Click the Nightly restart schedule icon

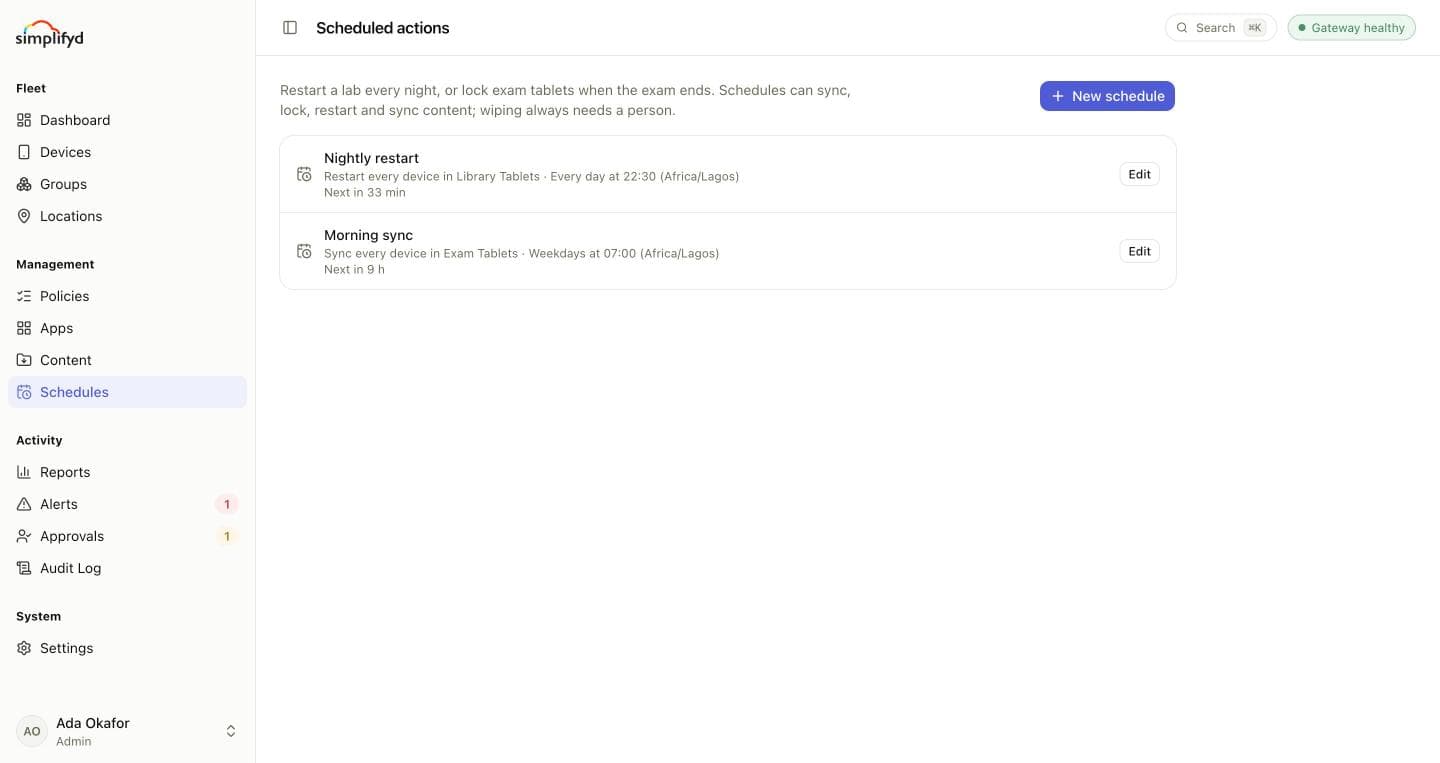point(304,174)
